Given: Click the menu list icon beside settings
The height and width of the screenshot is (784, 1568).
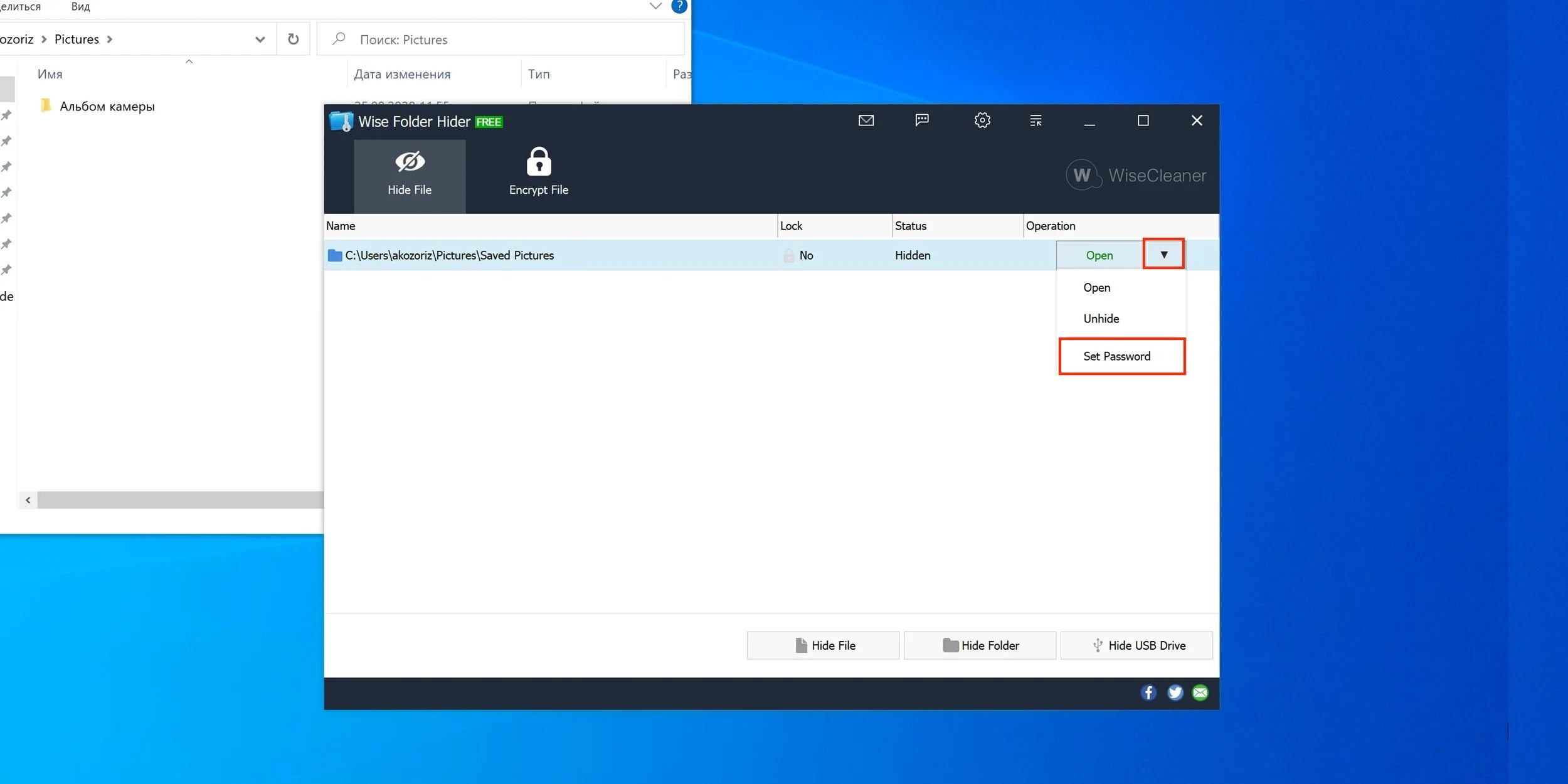Looking at the screenshot, I should click(x=1036, y=120).
